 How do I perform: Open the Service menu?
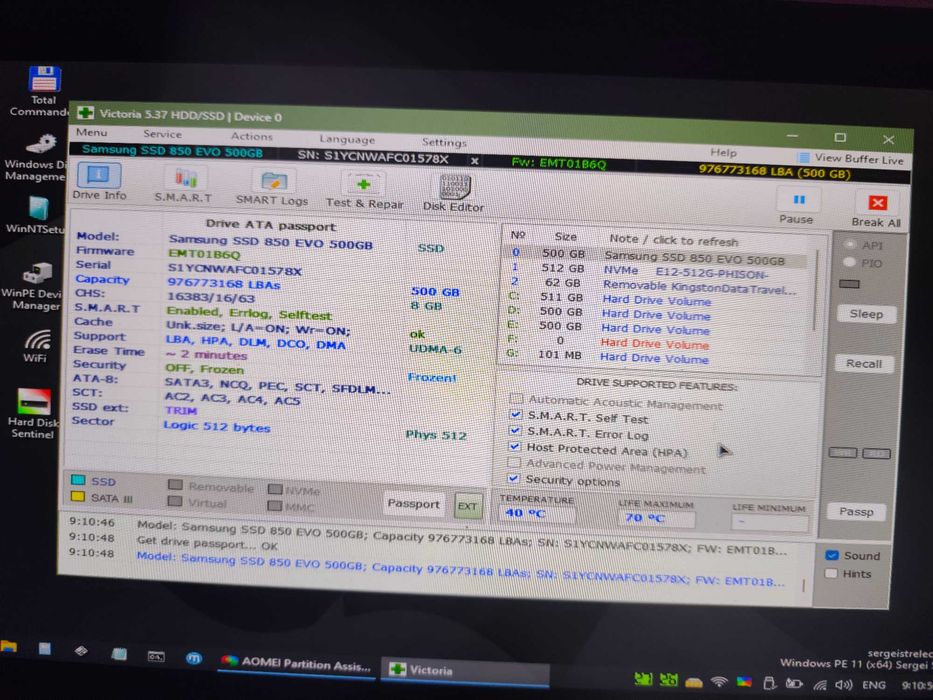162,135
